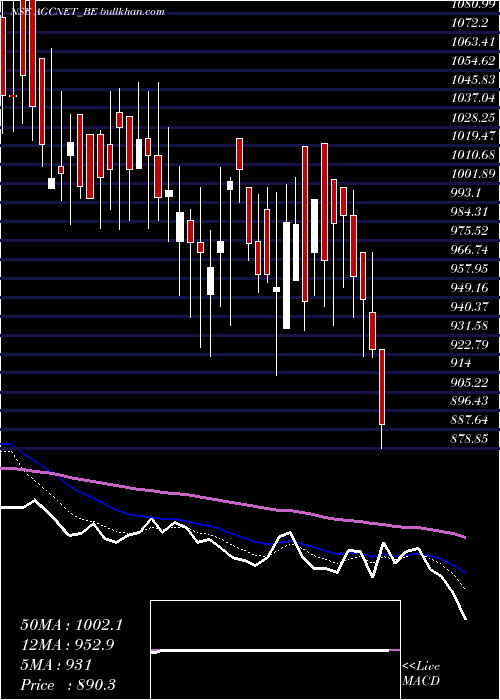Screen dimensions: 500x700
Task: Click the <<Live MACD label
Action: pos(421,673)
